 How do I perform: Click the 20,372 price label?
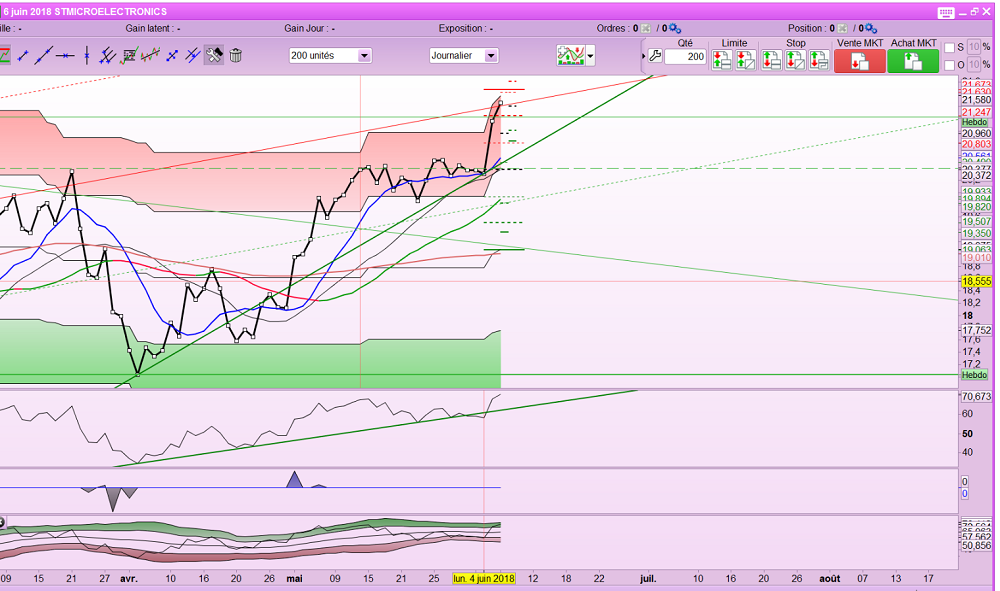pos(976,176)
